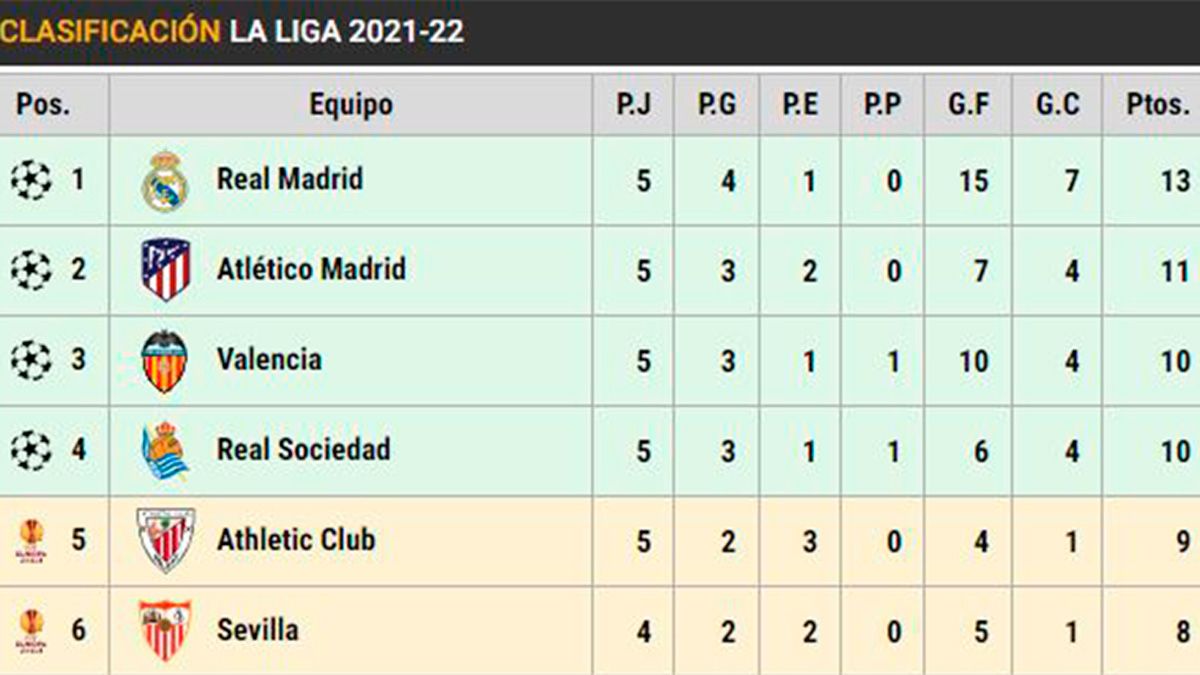The height and width of the screenshot is (675, 1200).
Task: Click Europa League icon beside position 5
Action: click(x=31, y=541)
